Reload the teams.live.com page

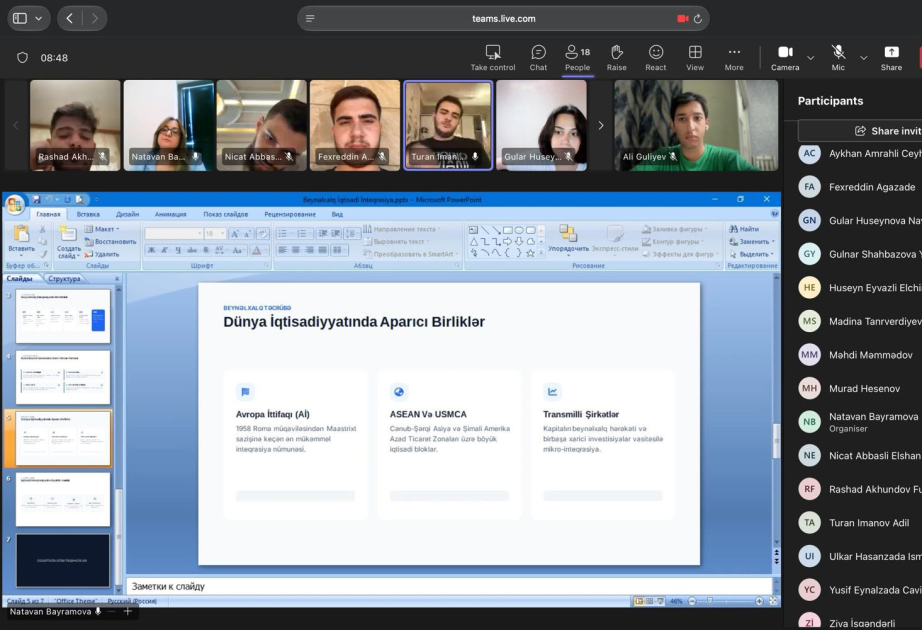pyautogui.click(x=698, y=19)
